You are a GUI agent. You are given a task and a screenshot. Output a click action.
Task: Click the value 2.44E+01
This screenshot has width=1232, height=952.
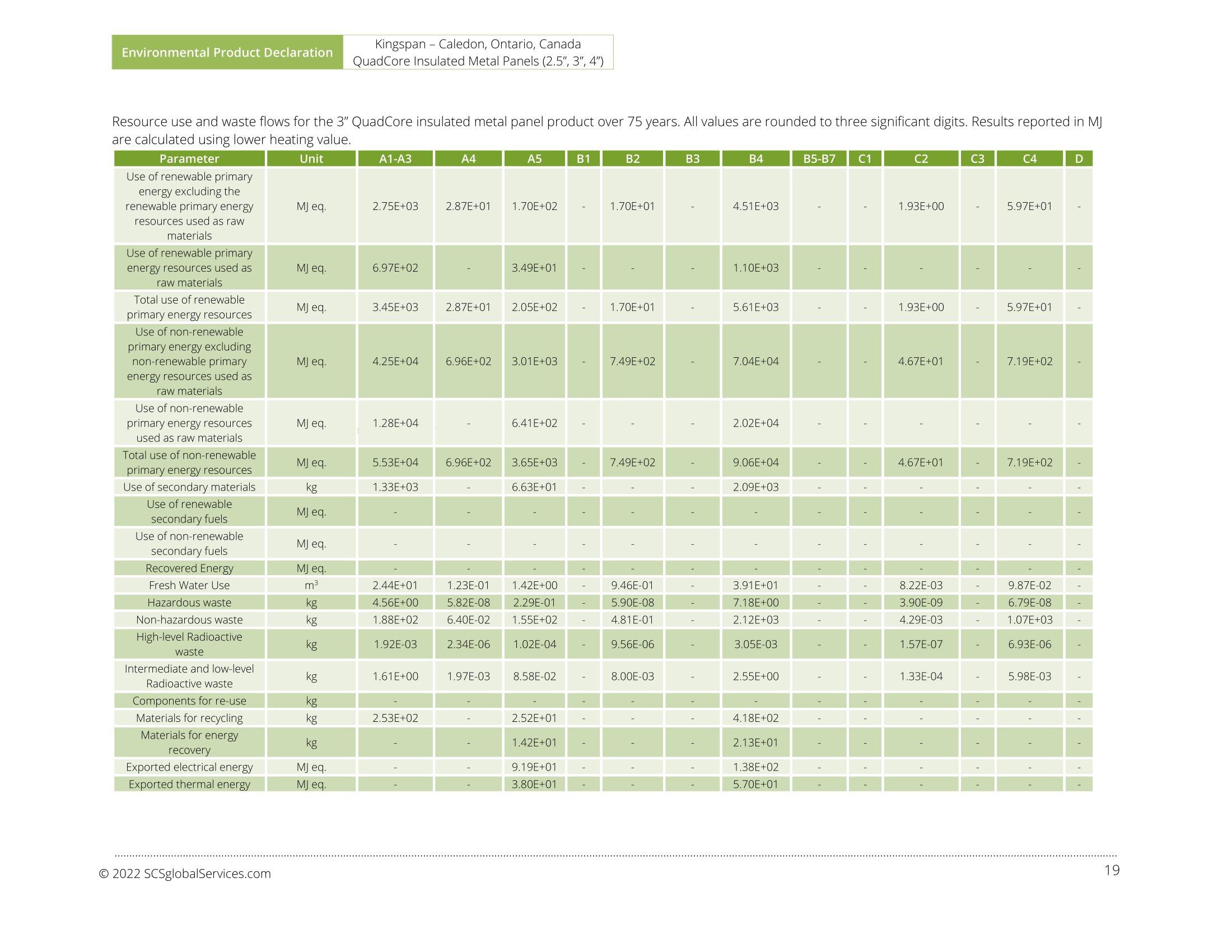(x=395, y=585)
